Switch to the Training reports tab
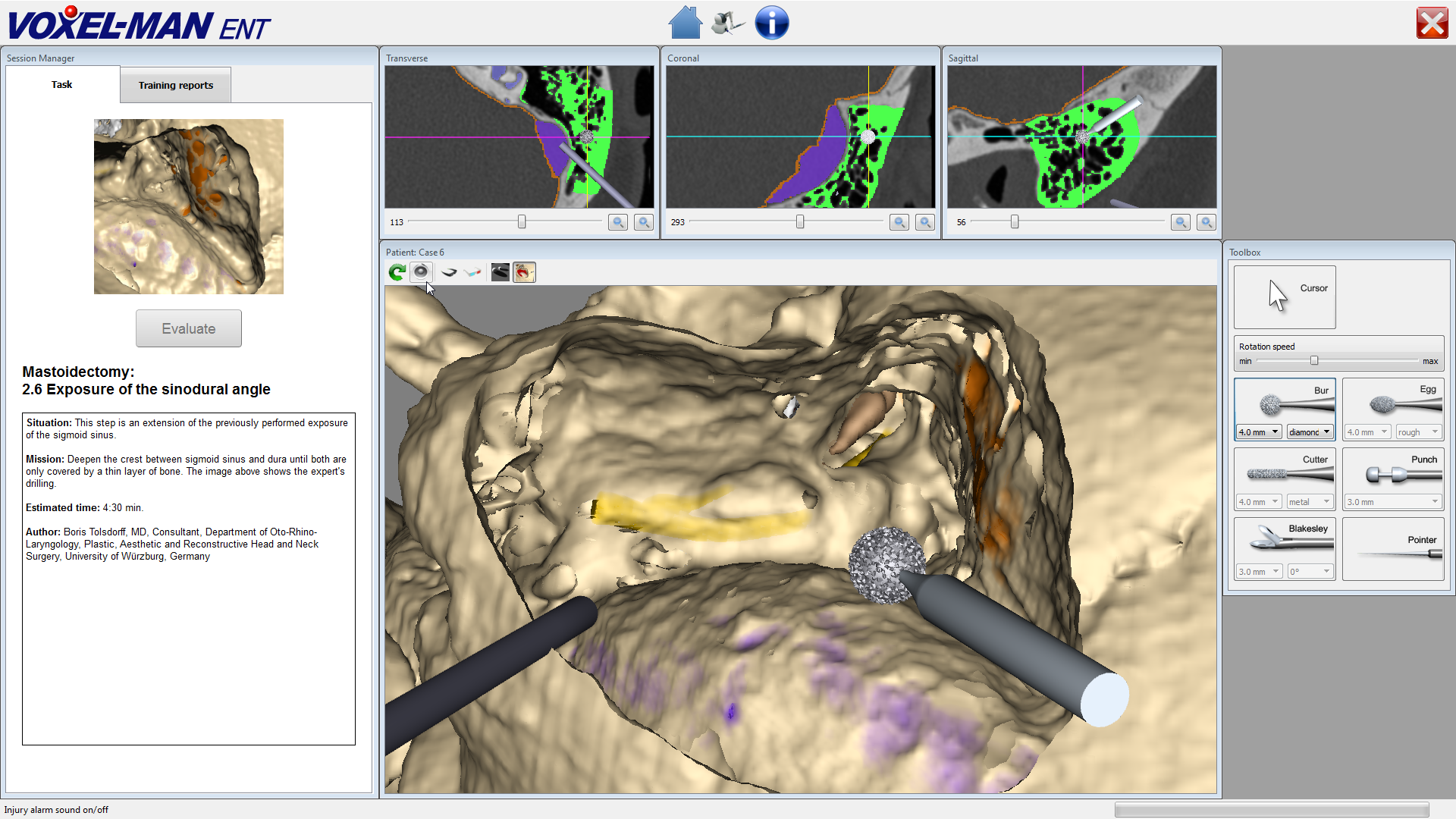Image resolution: width=1456 pixels, height=819 pixels. click(x=175, y=85)
